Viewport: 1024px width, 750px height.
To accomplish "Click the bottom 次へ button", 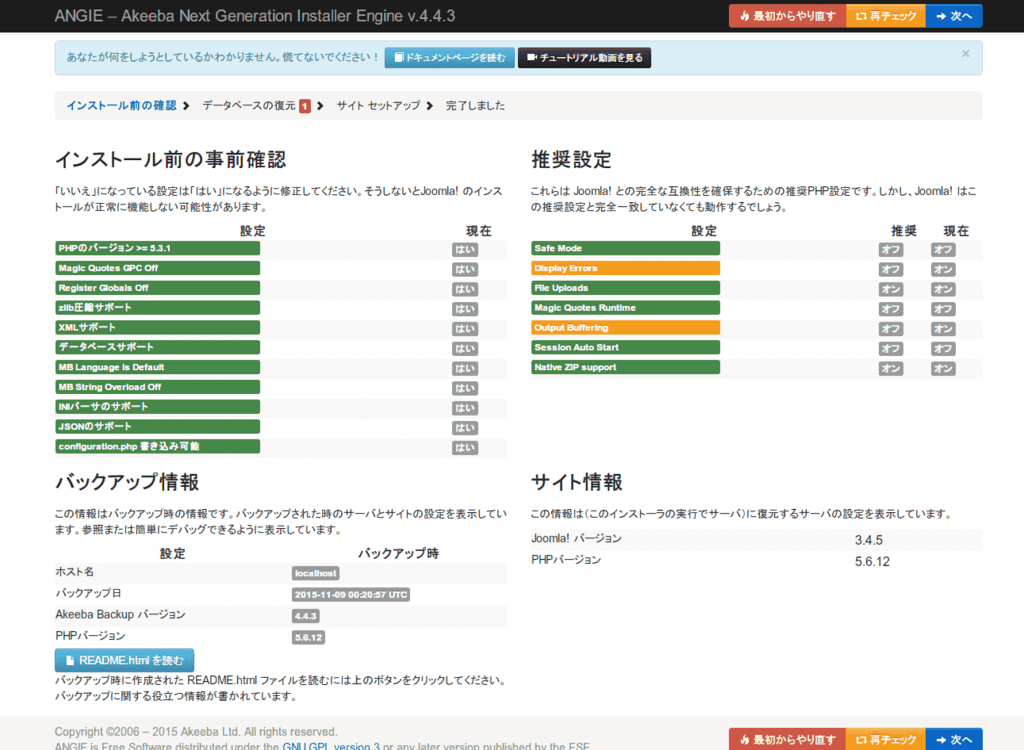I will click(x=954, y=740).
